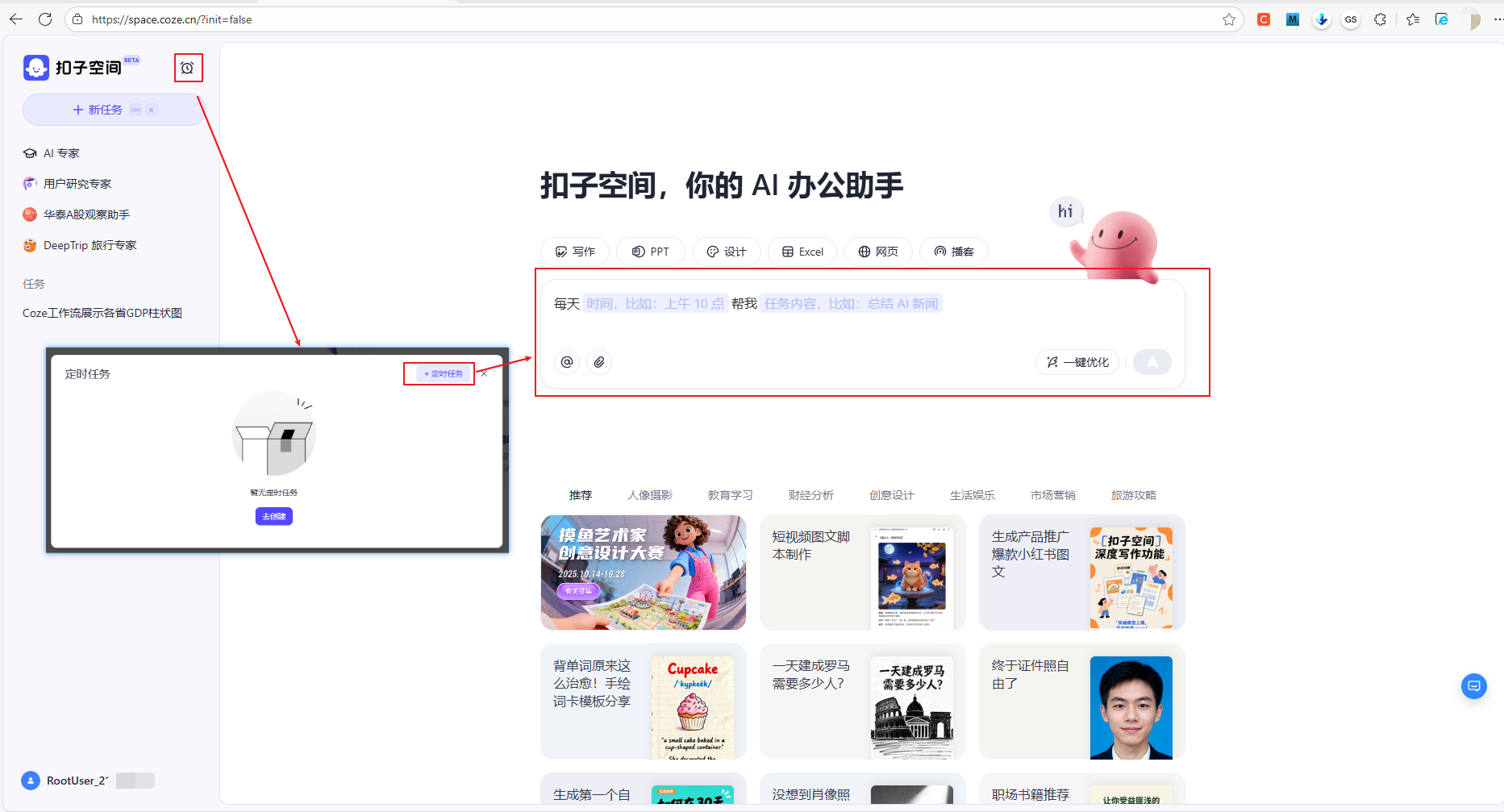Screen dimensions: 1504x812
Task: Click the GS browser extension icon
Action: click(x=1351, y=19)
